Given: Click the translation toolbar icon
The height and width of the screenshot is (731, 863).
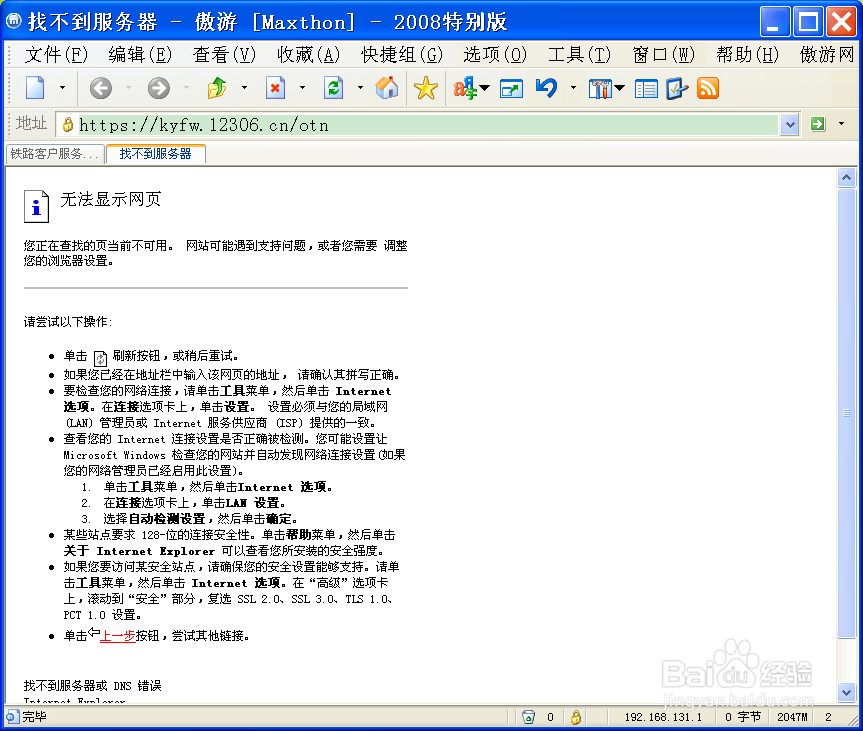Looking at the screenshot, I should coord(465,88).
